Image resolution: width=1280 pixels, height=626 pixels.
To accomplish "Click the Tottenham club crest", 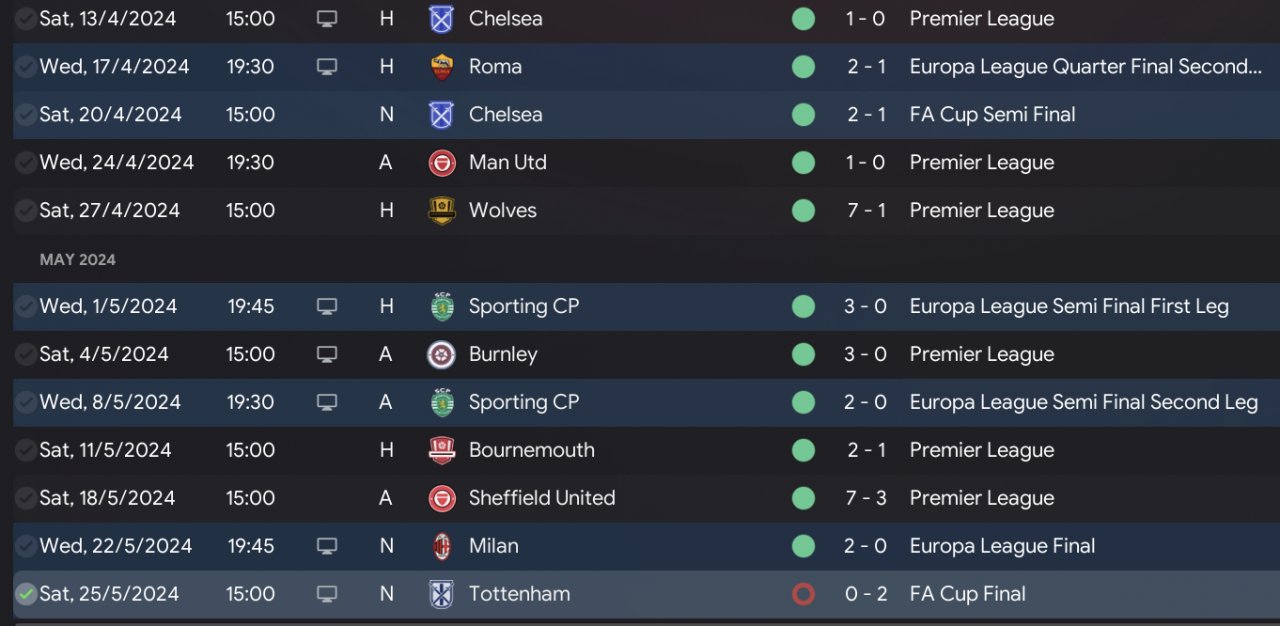I will point(441,594).
